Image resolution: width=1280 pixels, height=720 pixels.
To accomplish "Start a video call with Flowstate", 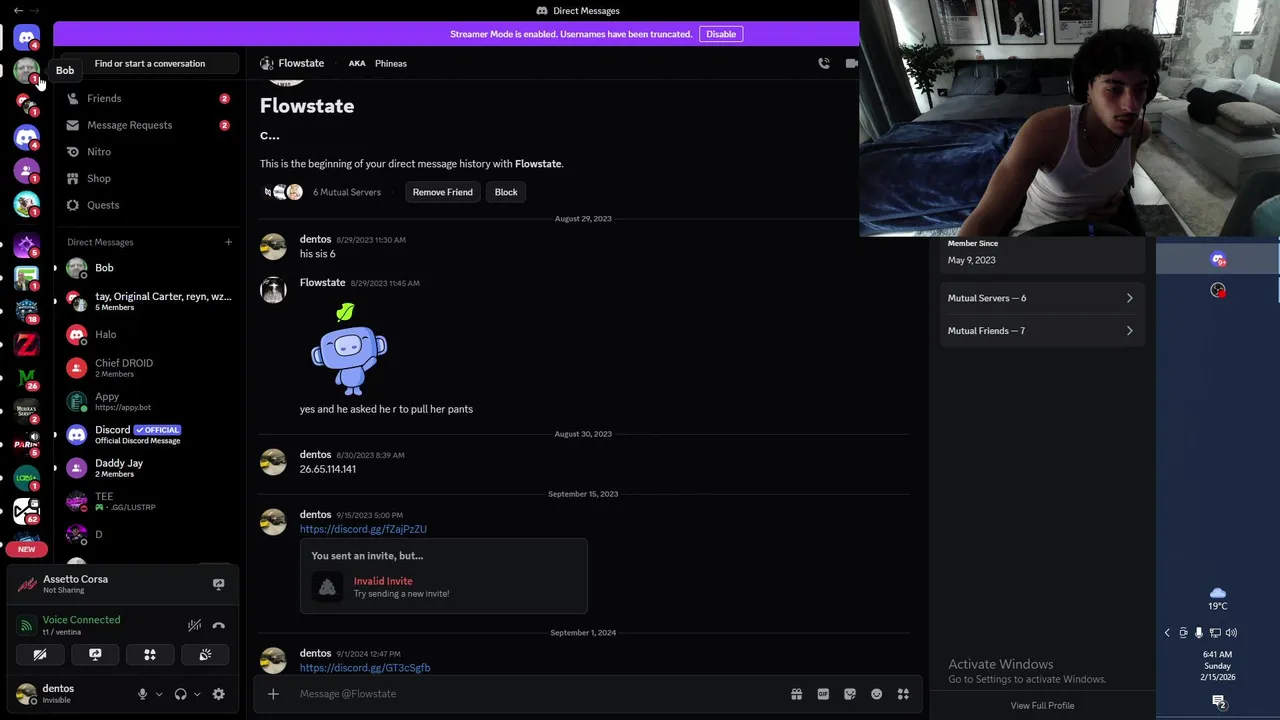I will click(852, 63).
